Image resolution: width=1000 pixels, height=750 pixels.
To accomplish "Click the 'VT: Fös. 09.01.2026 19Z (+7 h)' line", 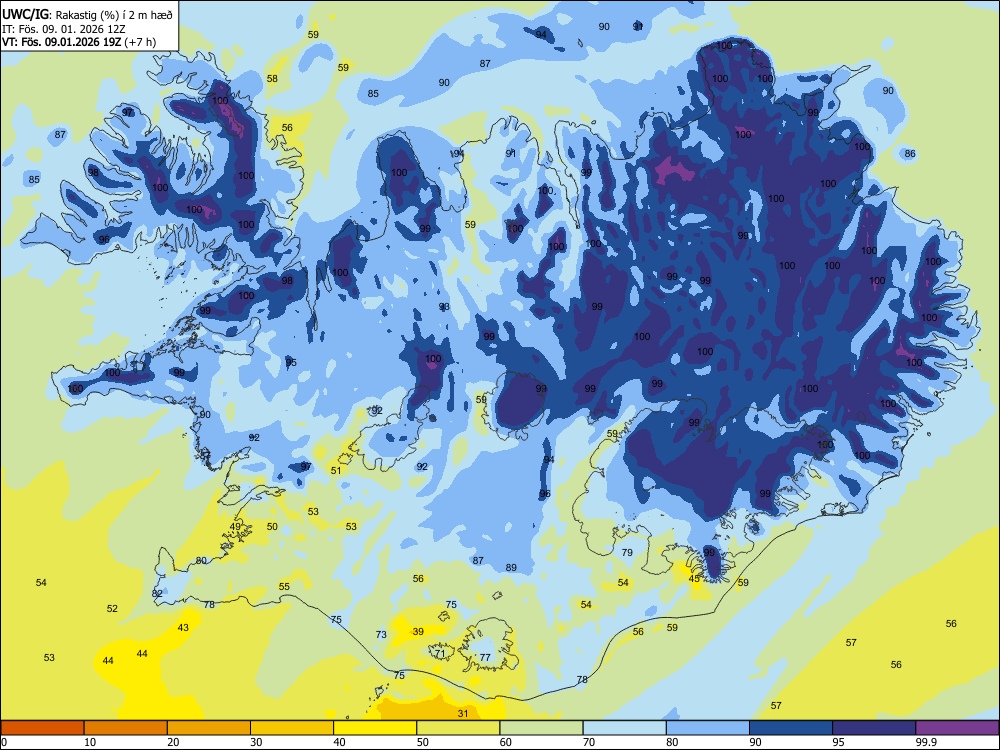I will tap(78, 43).
